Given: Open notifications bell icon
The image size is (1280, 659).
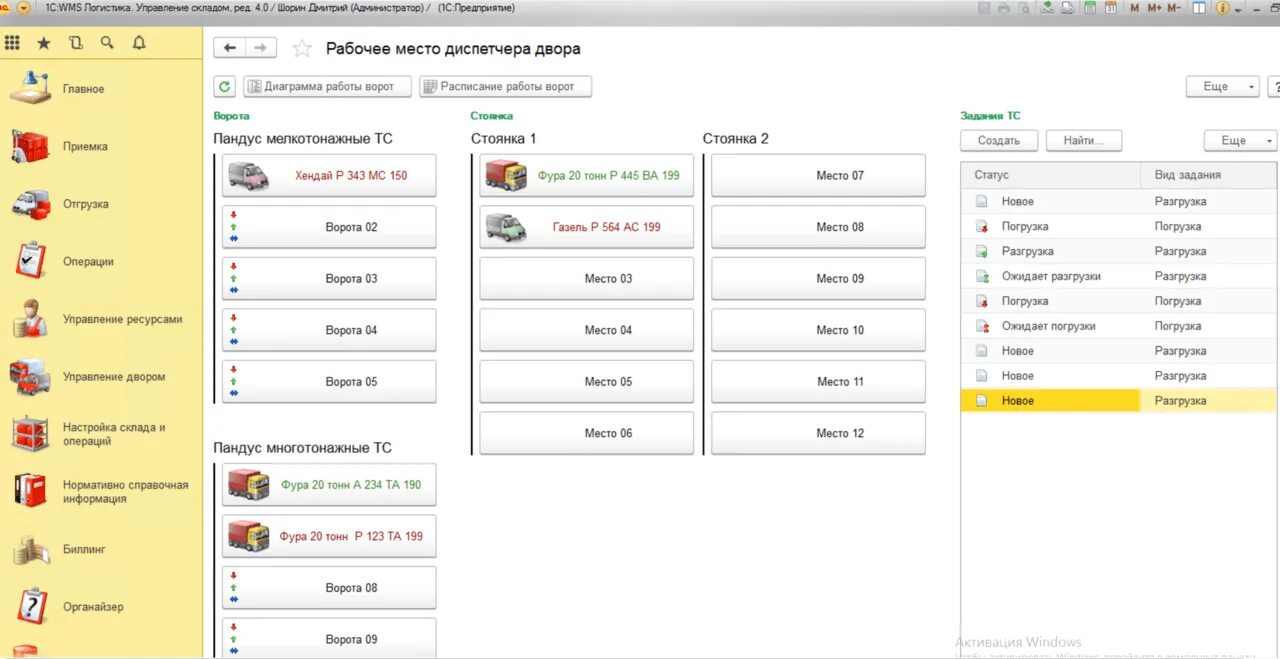Looking at the screenshot, I should tap(139, 43).
